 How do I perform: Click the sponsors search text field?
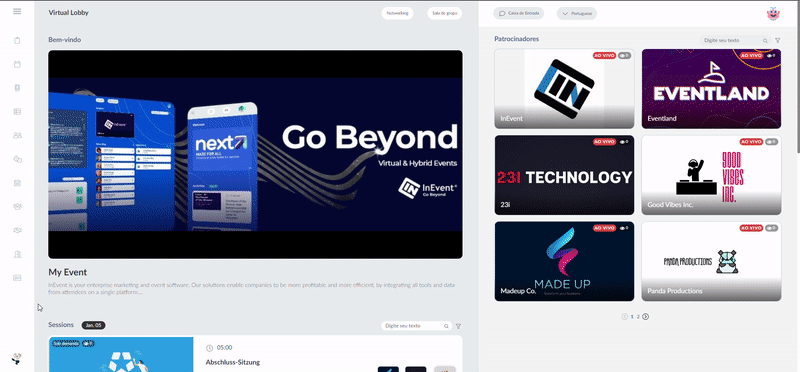coord(731,40)
